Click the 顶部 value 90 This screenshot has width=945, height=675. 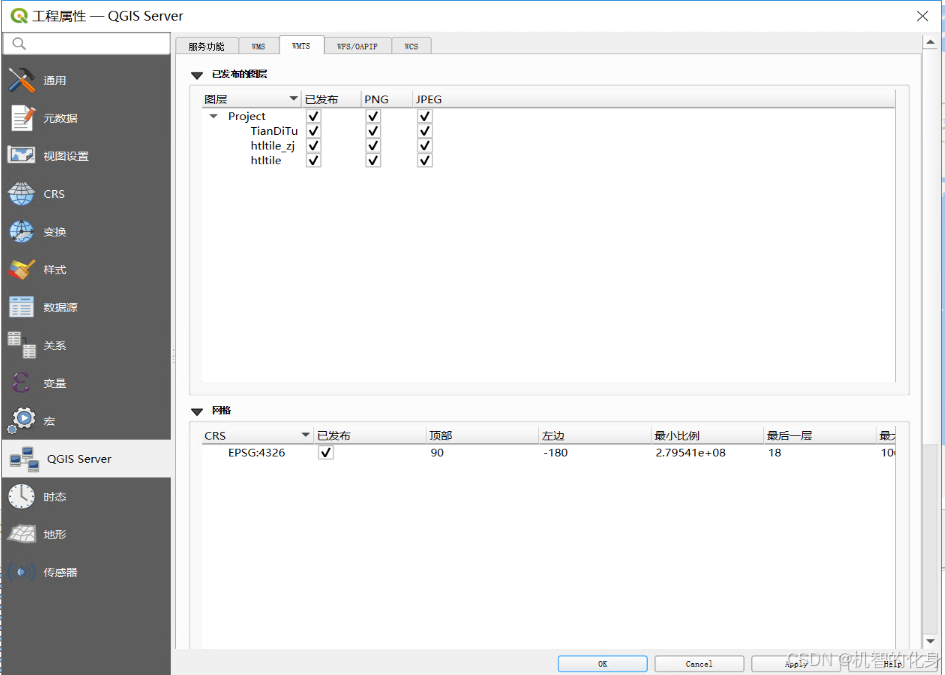(x=437, y=453)
